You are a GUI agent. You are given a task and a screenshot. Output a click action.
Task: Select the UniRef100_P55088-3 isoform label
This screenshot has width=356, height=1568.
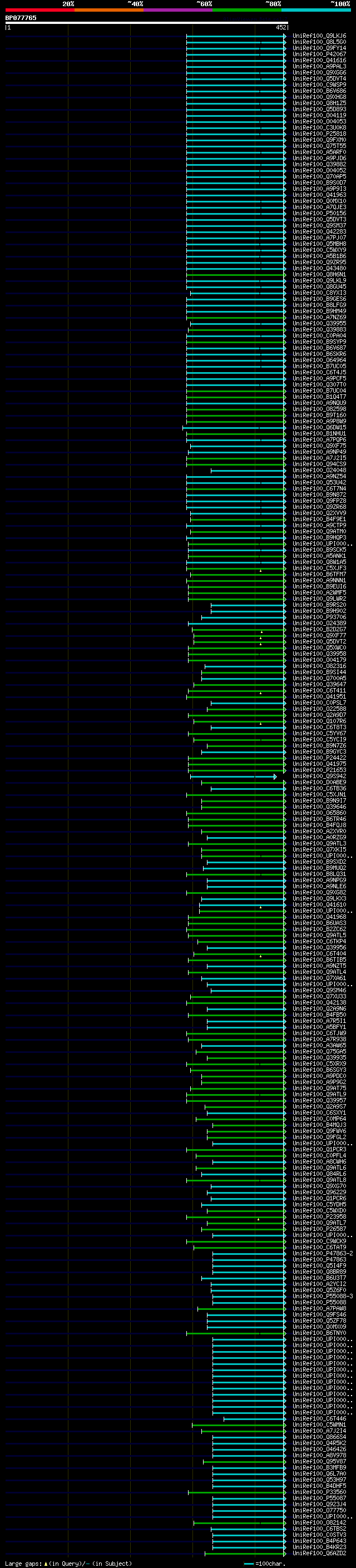323,1297
